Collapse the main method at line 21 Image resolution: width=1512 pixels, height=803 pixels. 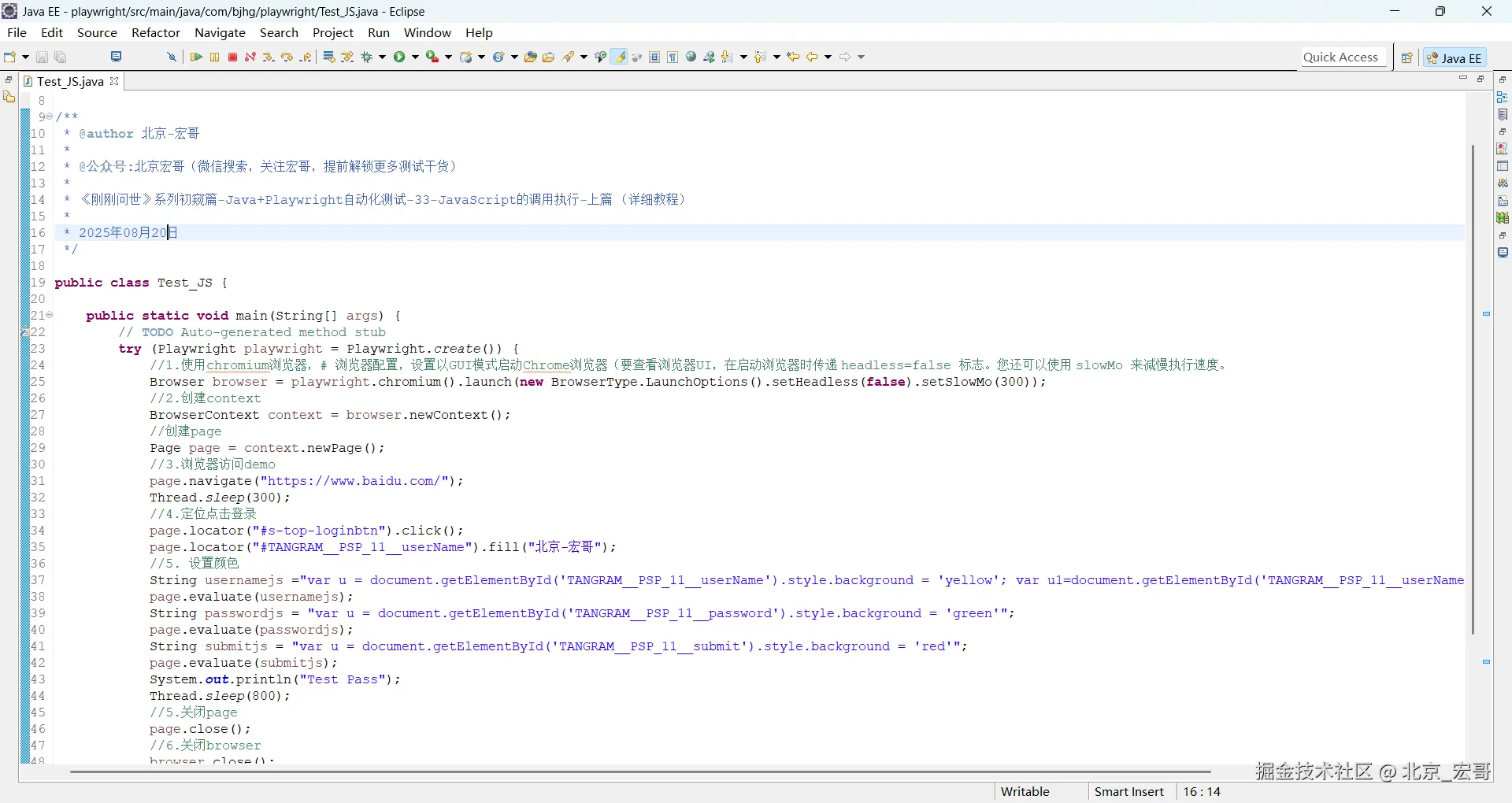50,315
